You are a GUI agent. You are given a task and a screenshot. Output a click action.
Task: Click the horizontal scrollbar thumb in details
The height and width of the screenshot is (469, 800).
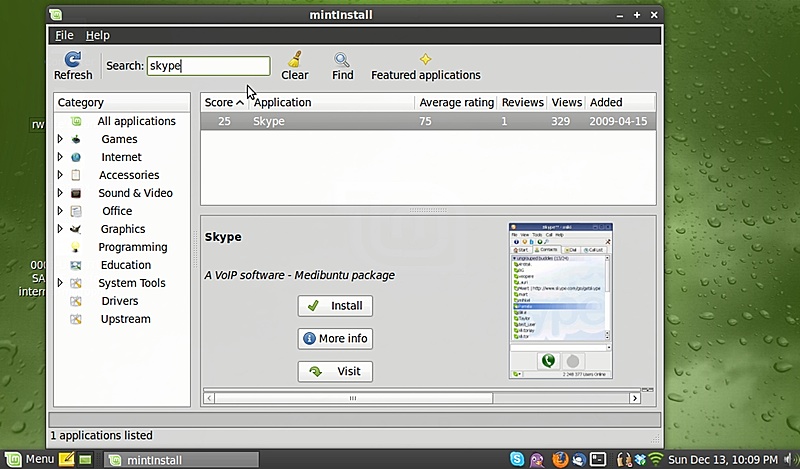click(353, 398)
